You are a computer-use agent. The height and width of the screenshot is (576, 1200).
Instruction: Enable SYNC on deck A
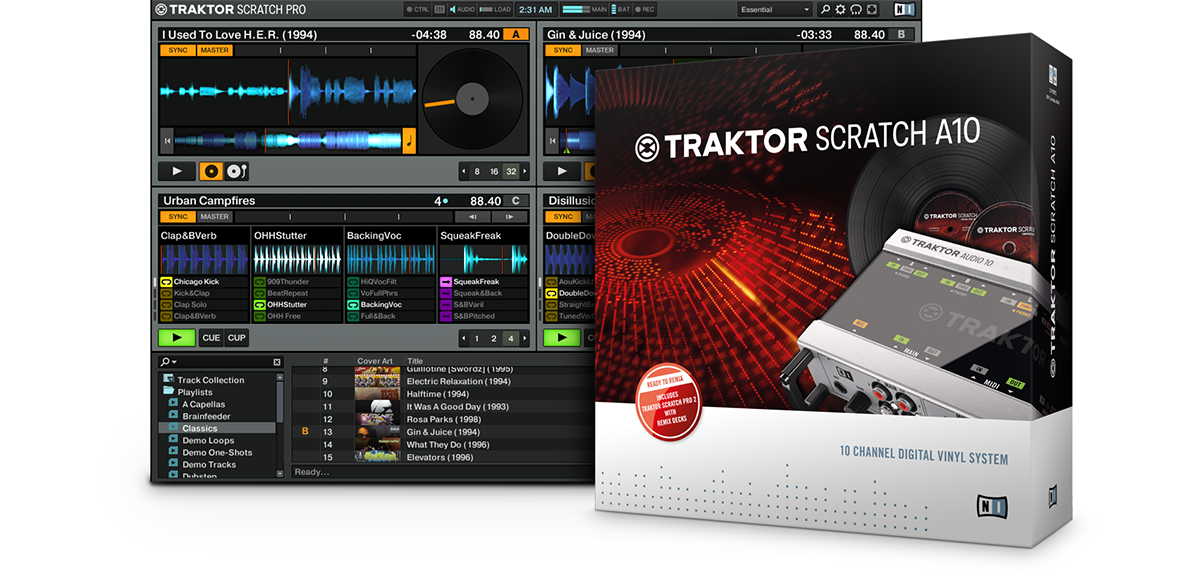[177, 50]
